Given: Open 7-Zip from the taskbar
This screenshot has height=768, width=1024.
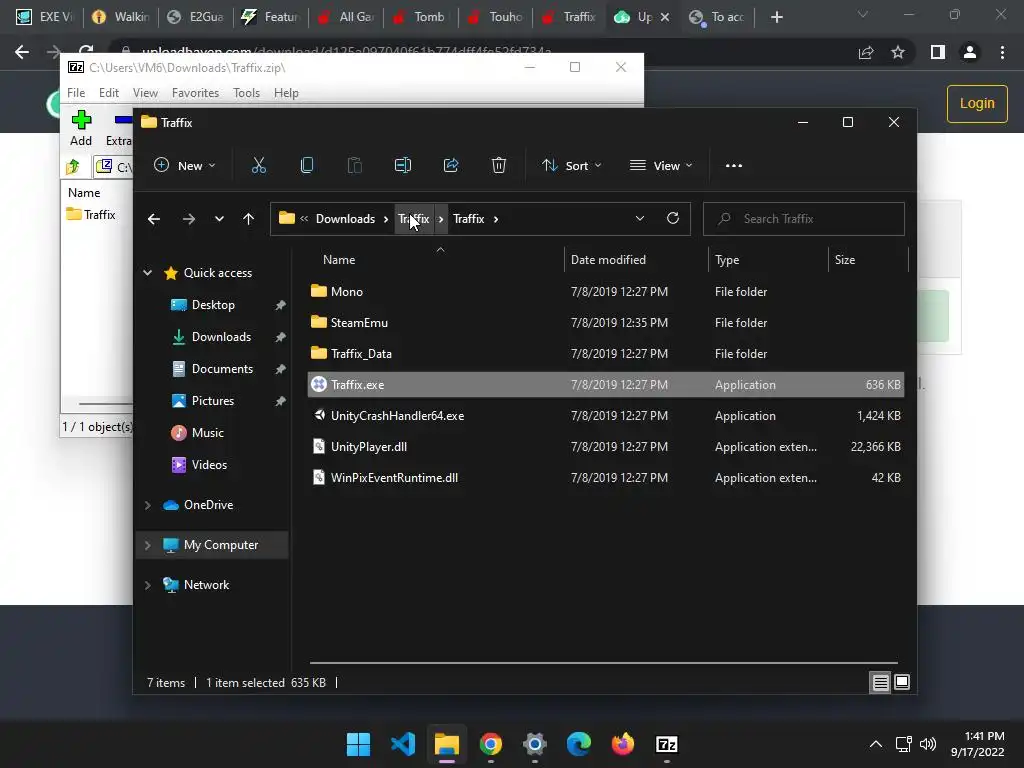Looking at the screenshot, I should tap(666, 744).
